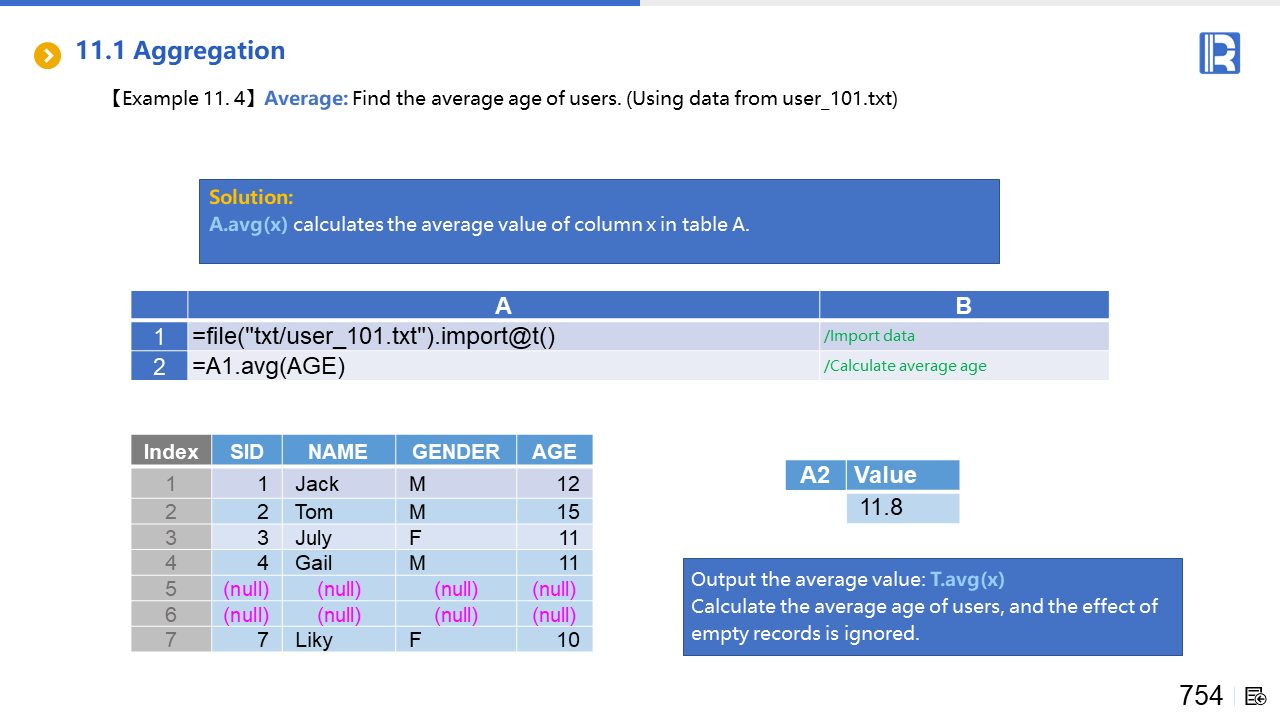Click the blue R logo icon

1219,53
